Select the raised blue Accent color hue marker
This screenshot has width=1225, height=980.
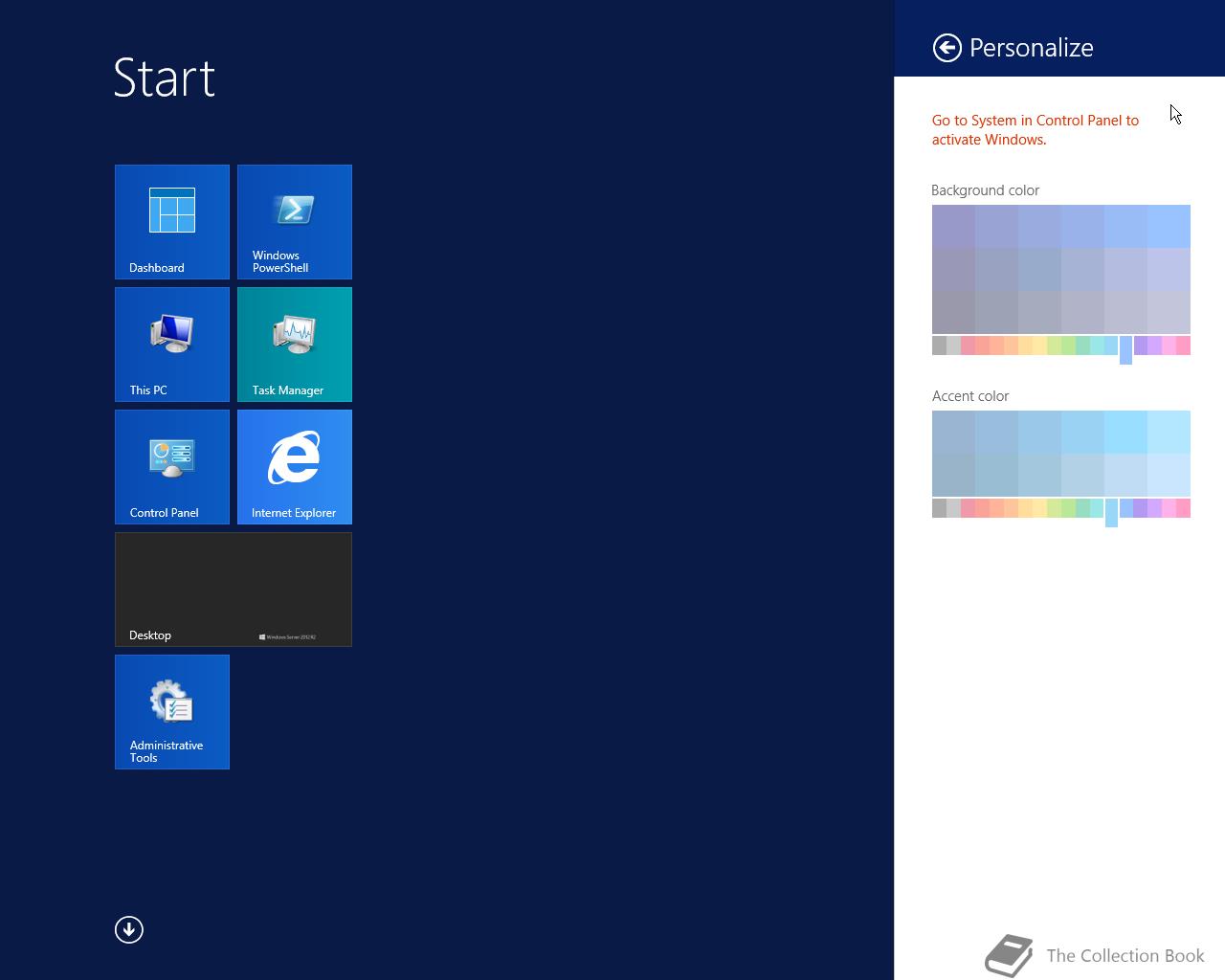1111,512
